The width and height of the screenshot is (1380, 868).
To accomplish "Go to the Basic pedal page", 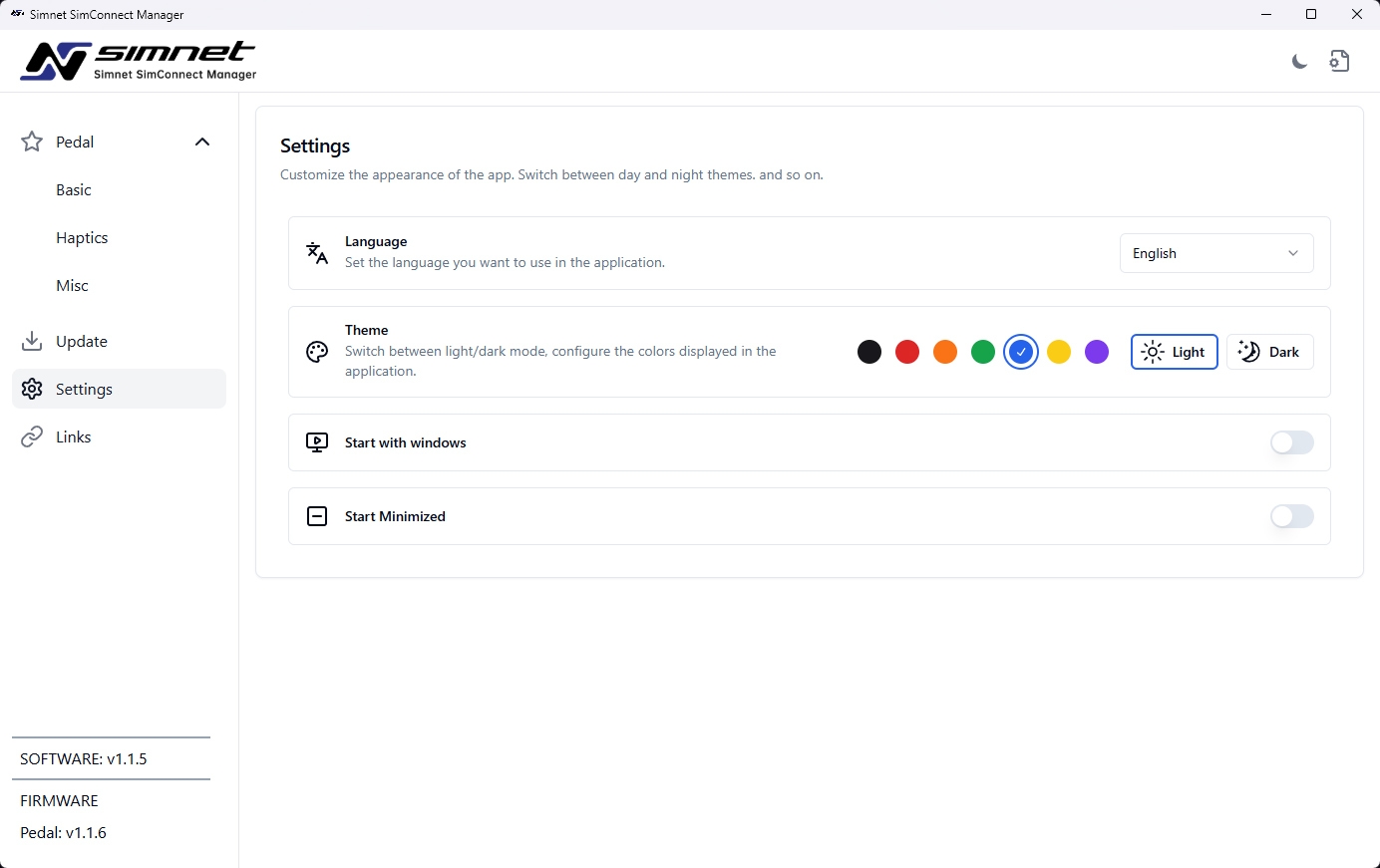I will point(74,189).
